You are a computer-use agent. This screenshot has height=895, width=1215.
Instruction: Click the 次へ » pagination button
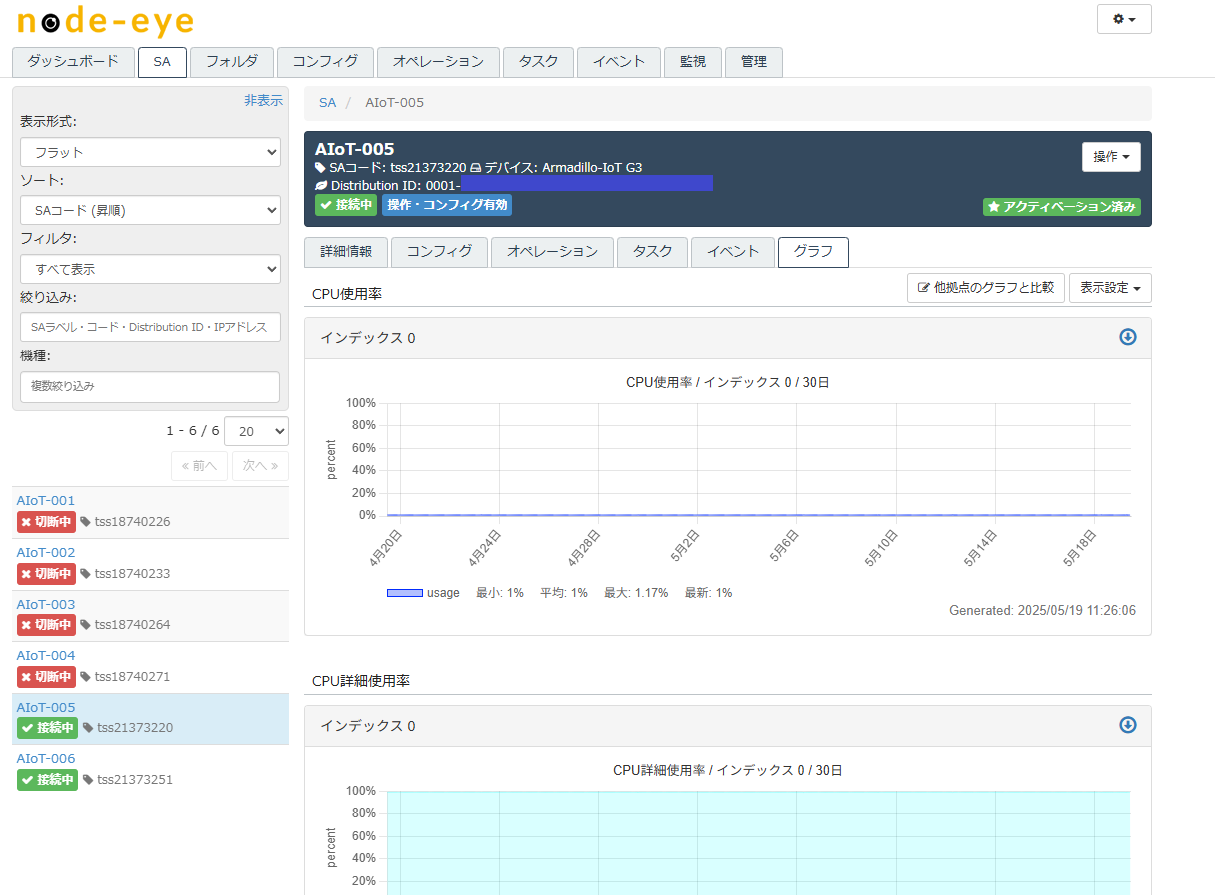click(x=260, y=466)
